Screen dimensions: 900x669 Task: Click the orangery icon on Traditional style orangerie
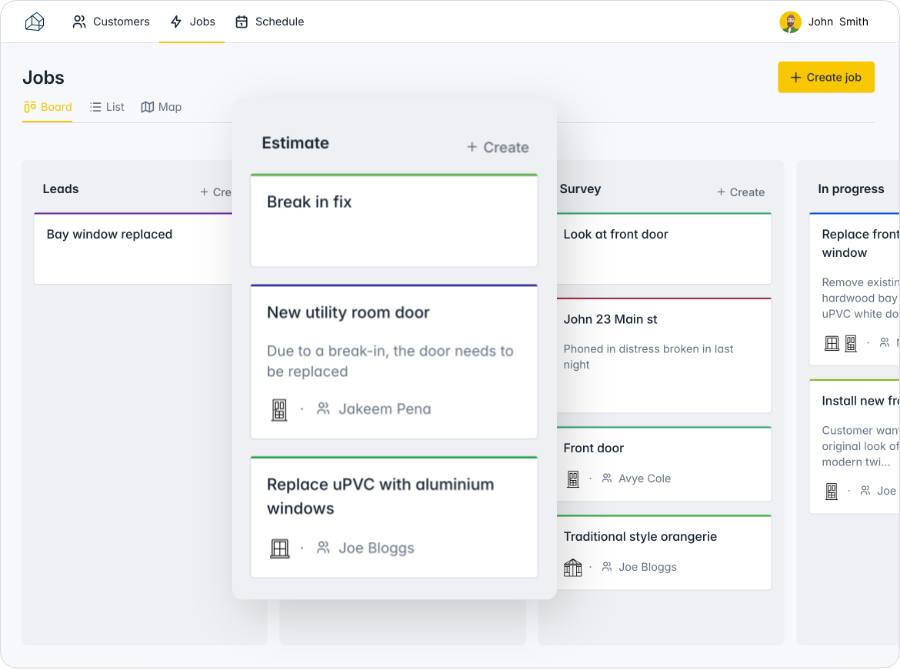coord(572,567)
